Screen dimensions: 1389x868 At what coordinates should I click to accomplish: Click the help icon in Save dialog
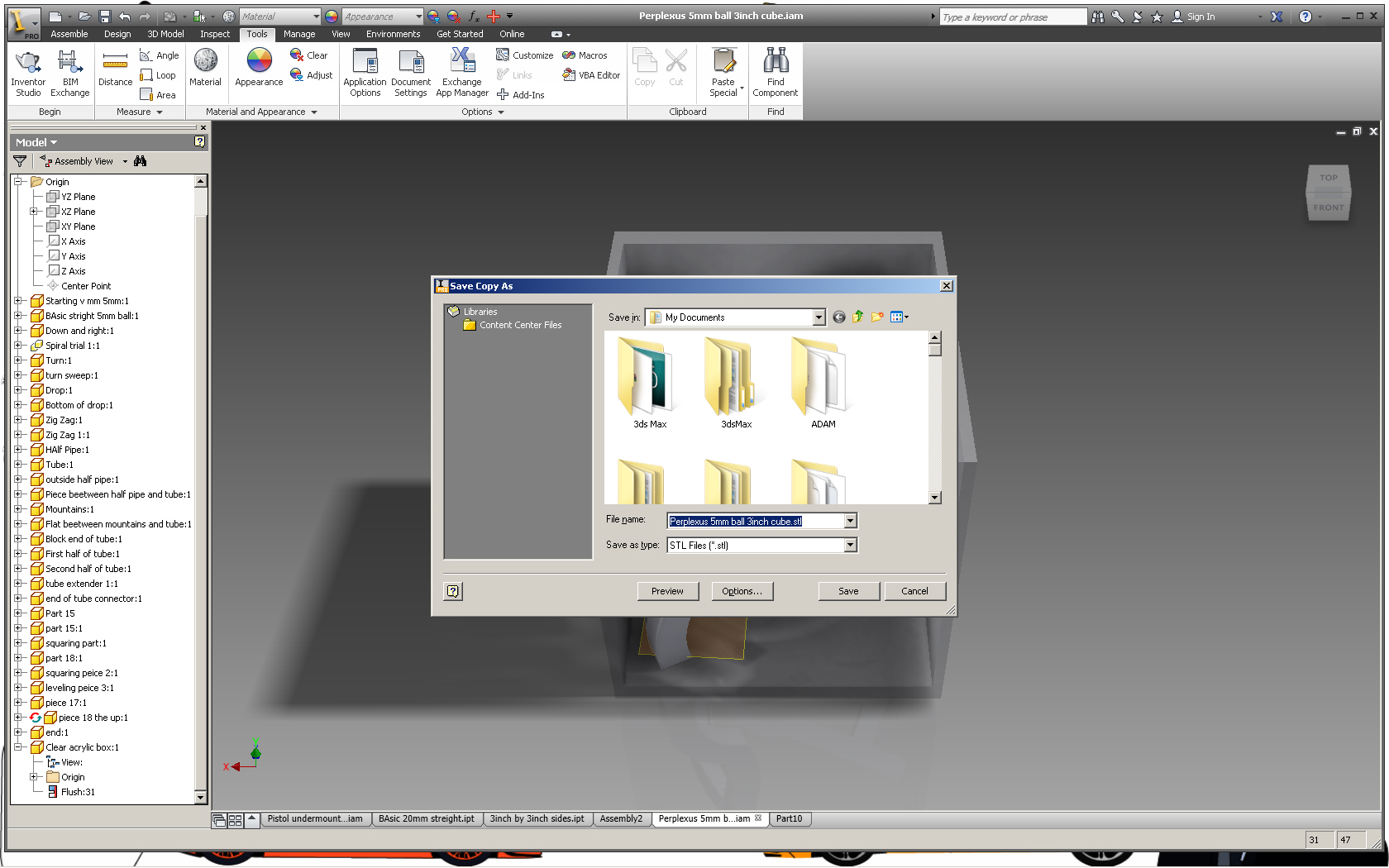pos(453,591)
